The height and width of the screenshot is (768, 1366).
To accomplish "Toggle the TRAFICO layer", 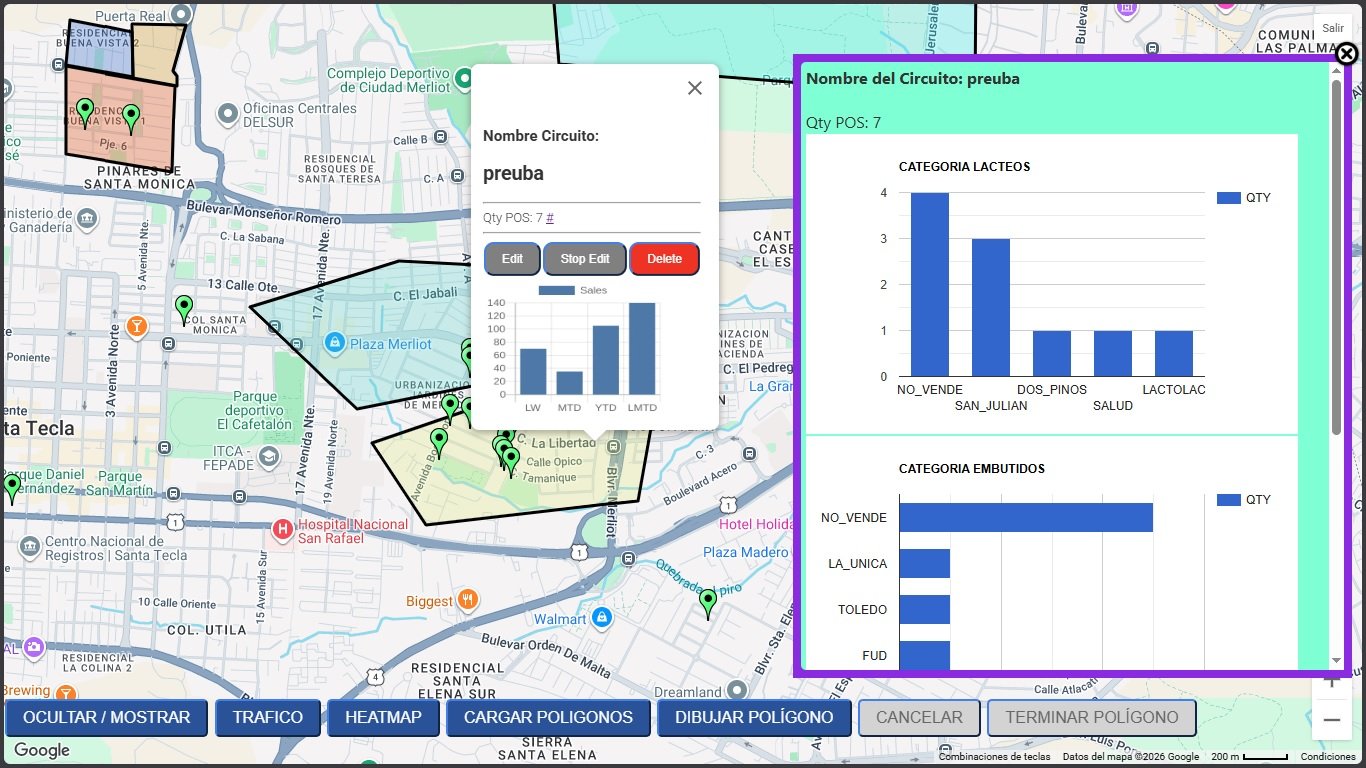I will point(268,717).
